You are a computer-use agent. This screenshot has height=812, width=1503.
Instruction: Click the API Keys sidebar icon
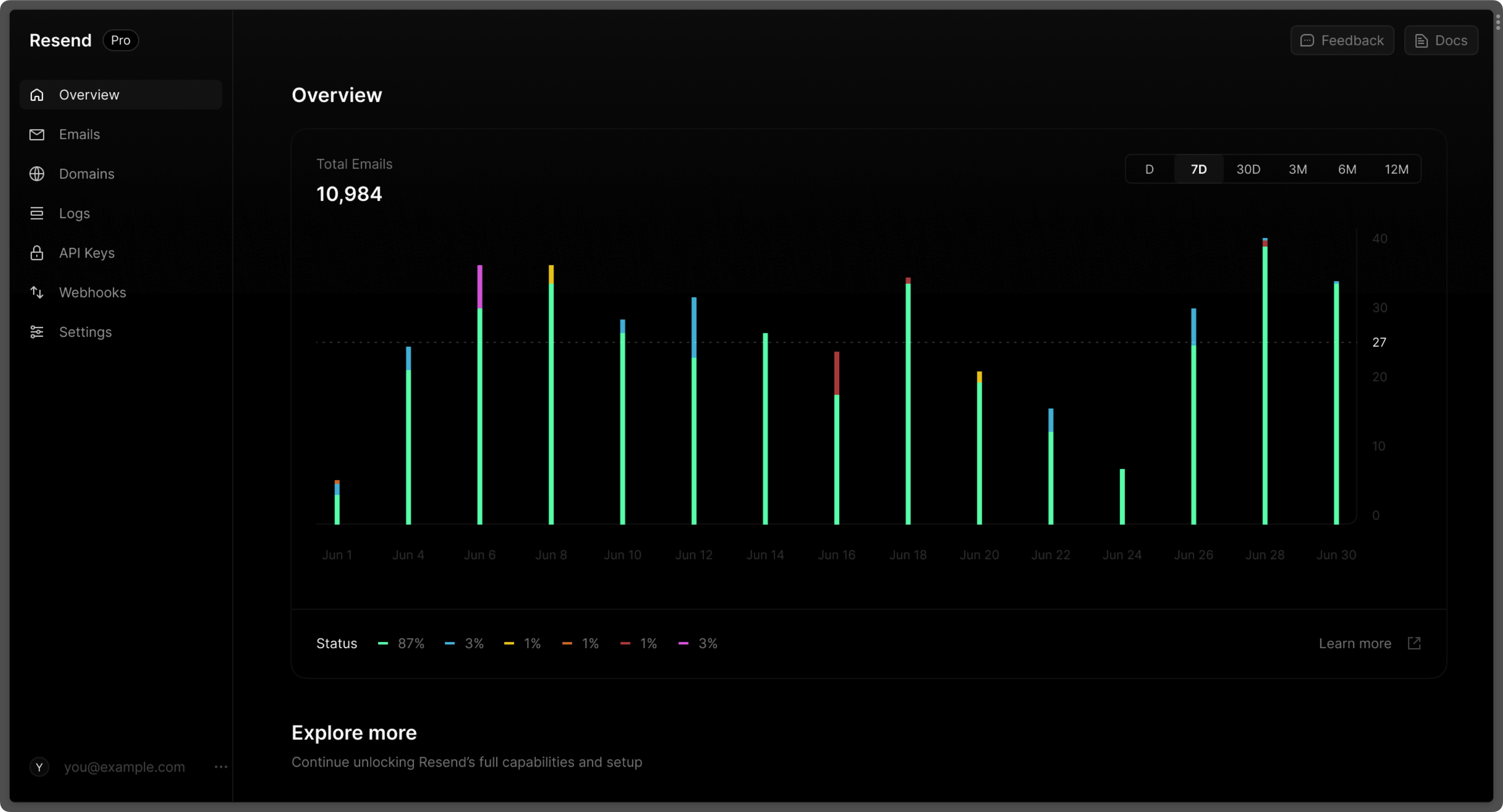coord(37,252)
